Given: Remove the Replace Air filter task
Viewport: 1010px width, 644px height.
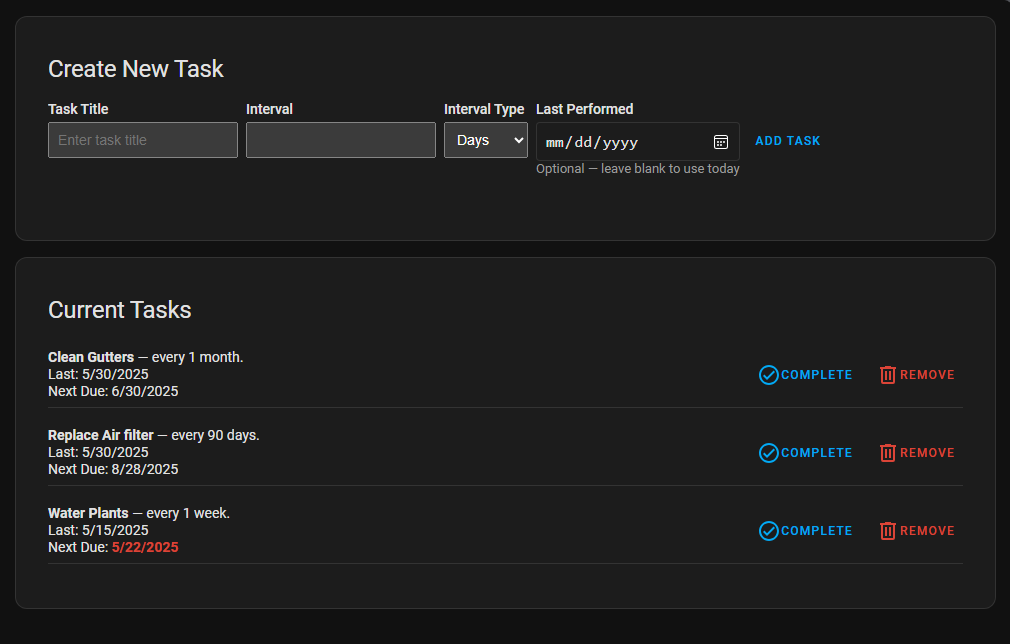Looking at the screenshot, I should click(917, 452).
